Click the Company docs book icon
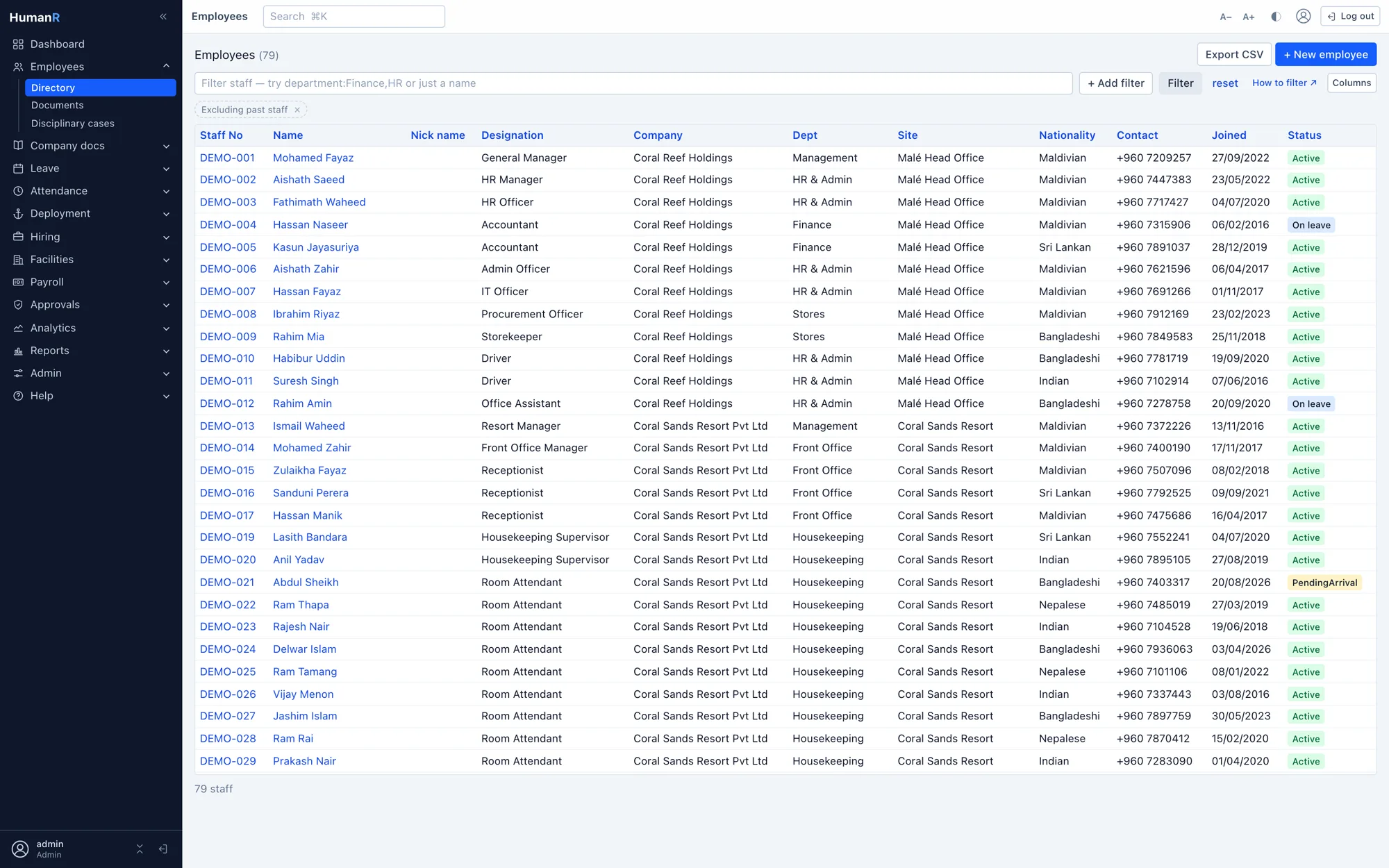1389x868 pixels. [x=18, y=146]
